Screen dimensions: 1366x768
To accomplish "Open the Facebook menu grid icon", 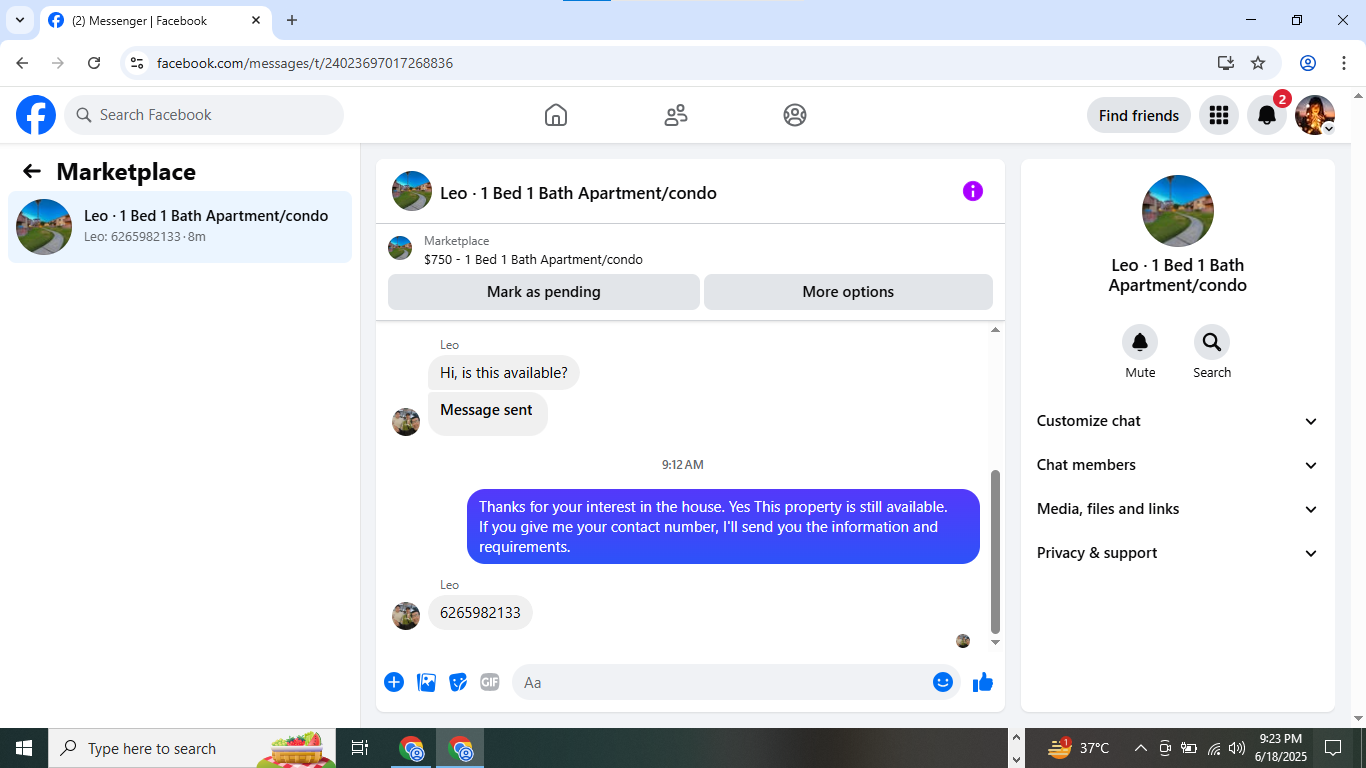I will tap(1218, 115).
